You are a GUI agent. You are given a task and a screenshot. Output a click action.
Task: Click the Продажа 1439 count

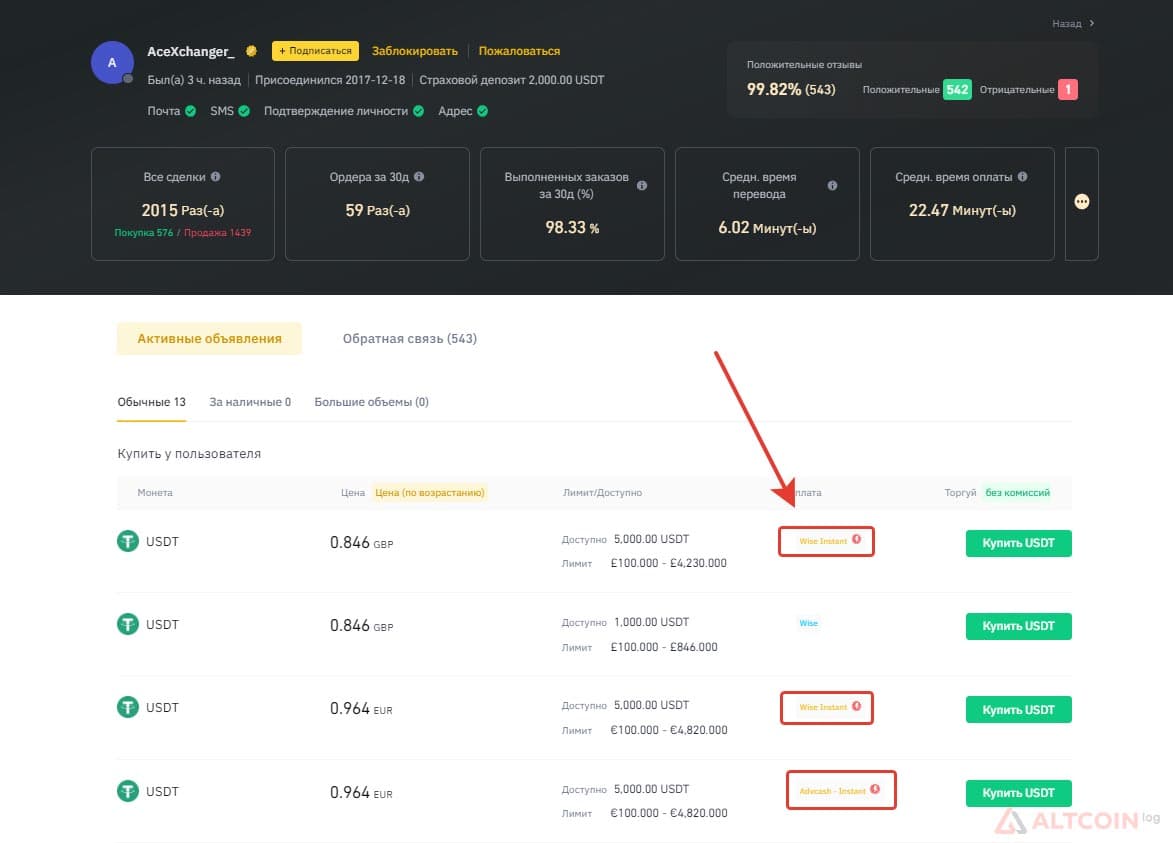(218, 233)
